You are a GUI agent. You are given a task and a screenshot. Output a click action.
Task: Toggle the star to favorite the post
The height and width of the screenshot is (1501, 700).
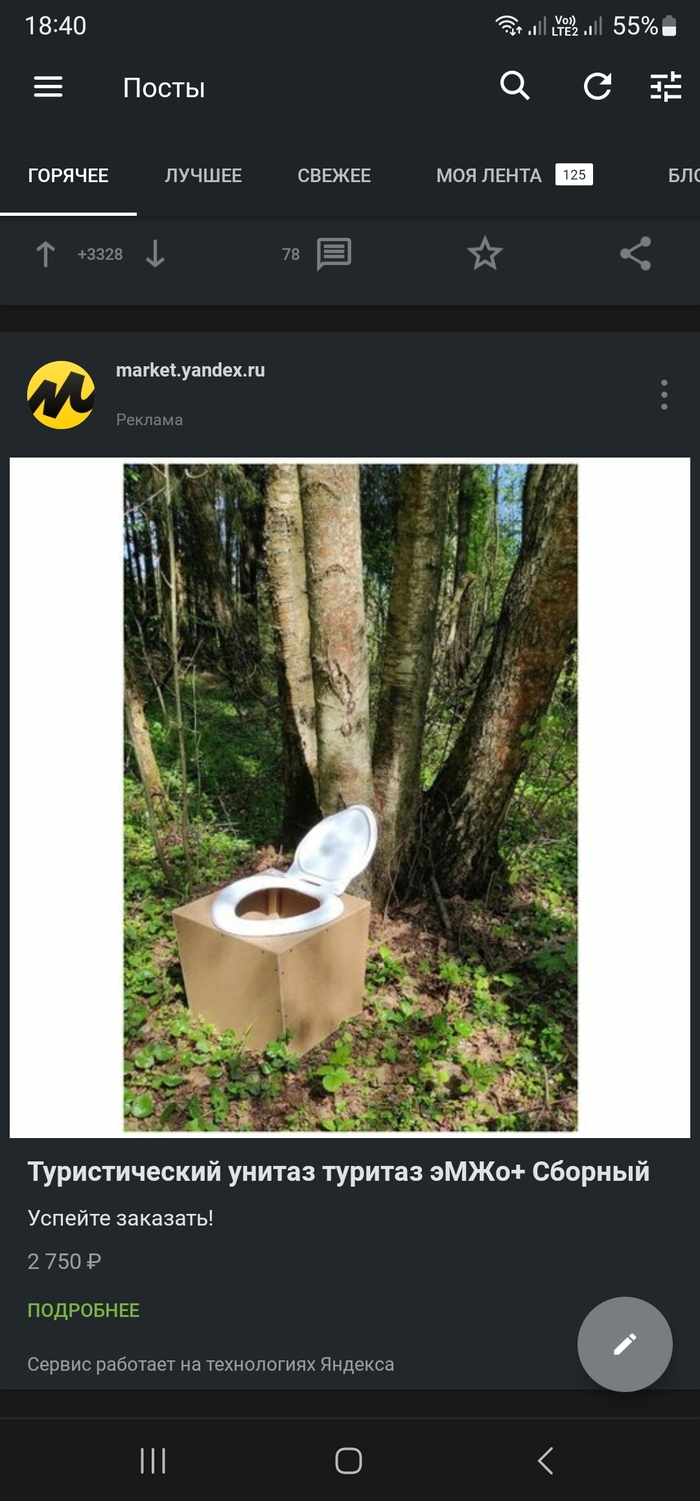pos(484,254)
